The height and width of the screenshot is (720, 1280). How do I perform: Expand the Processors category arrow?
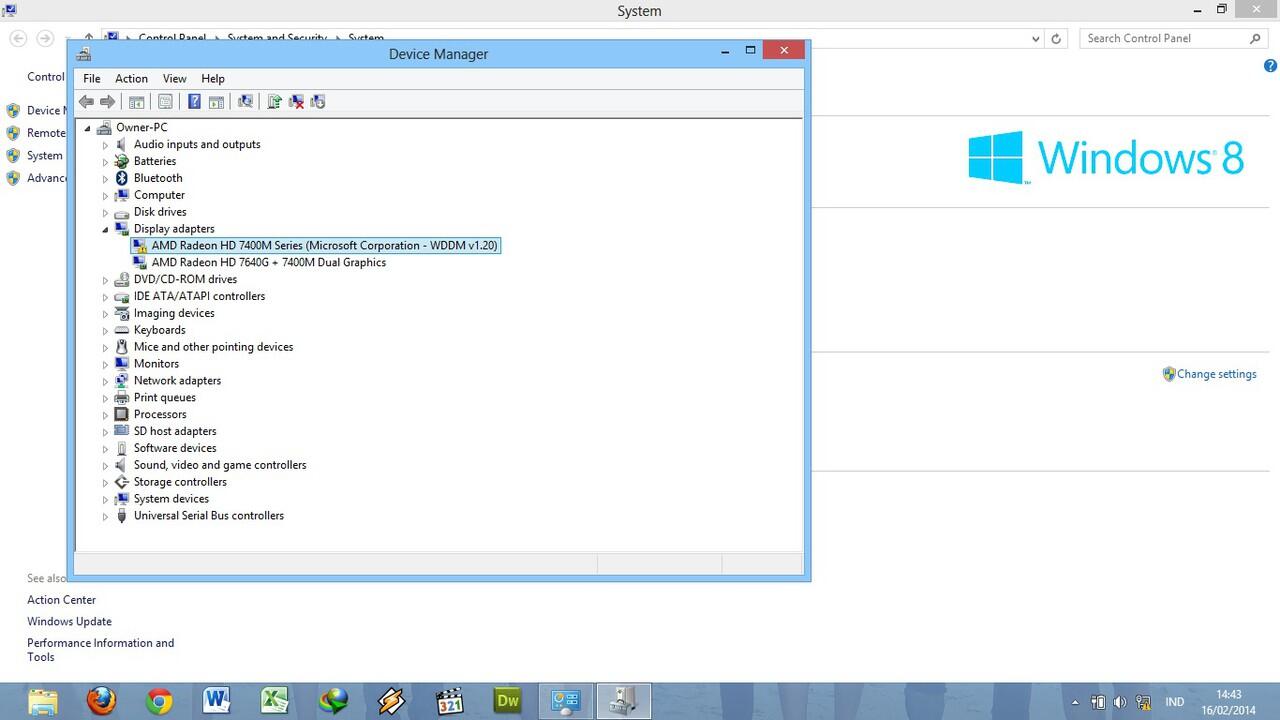pyautogui.click(x=105, y=415)
